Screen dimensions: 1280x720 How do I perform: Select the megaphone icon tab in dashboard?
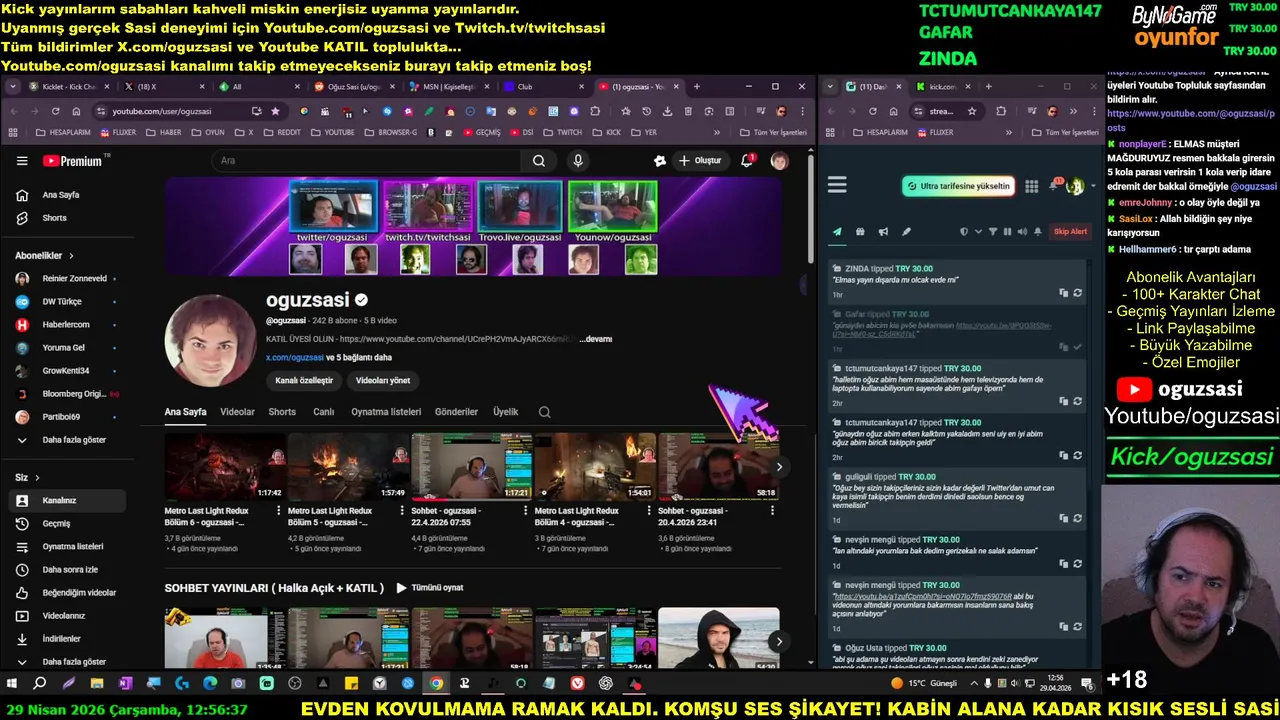tap(883, 232)
